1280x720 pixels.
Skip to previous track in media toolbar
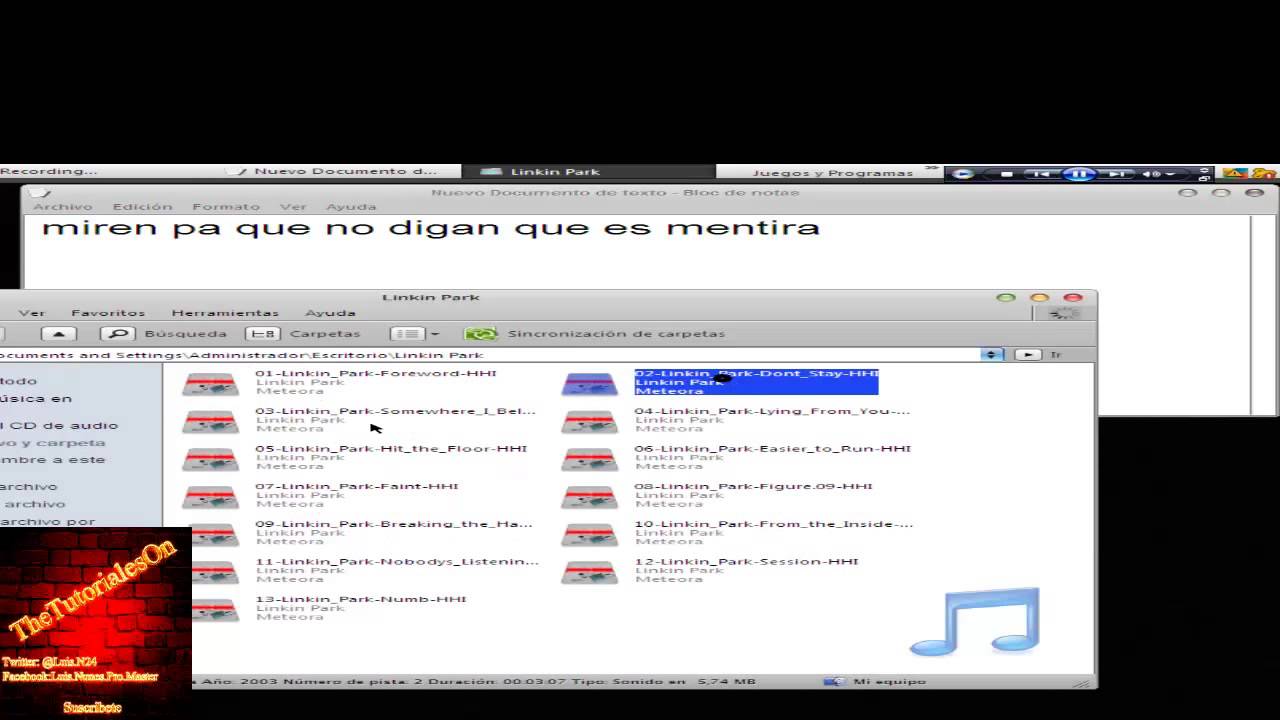tap(1041, 174)
